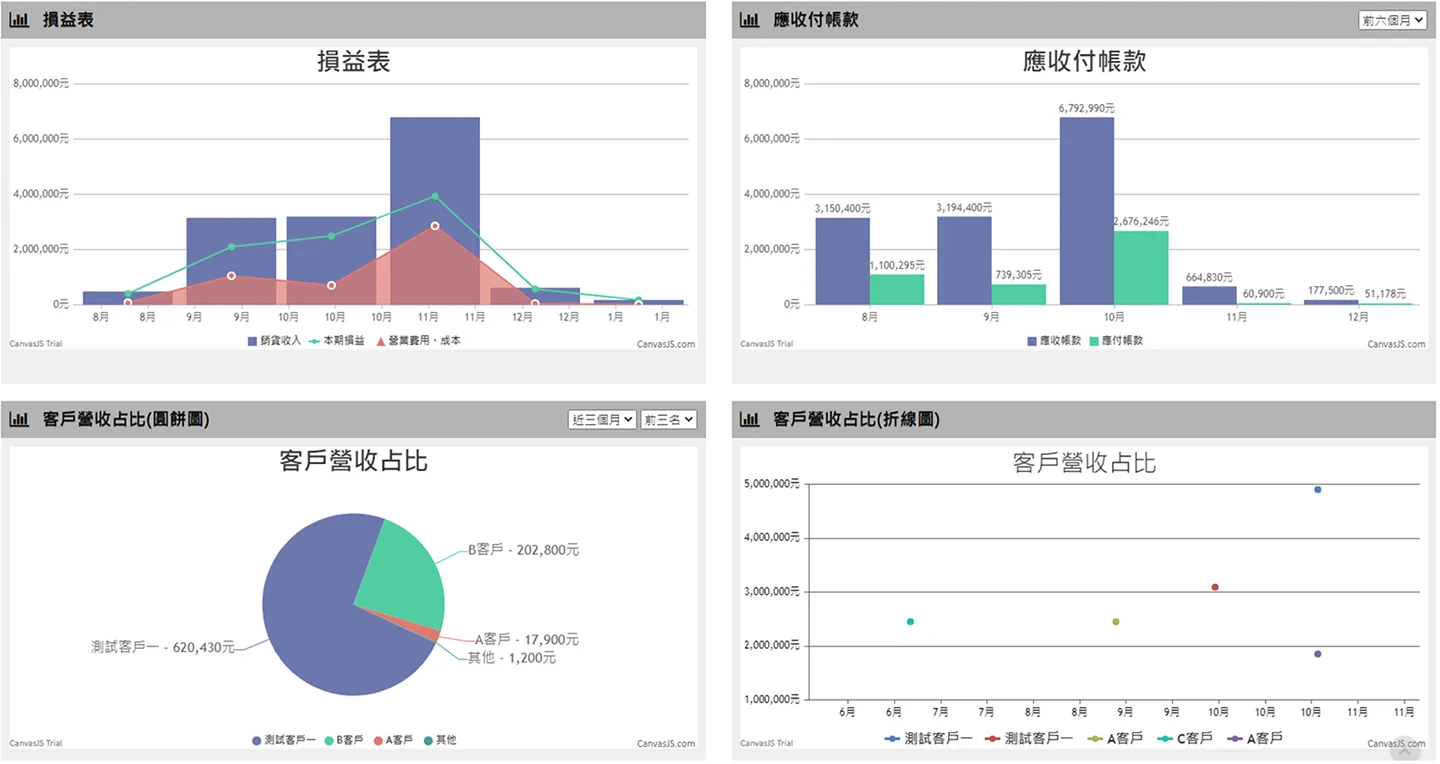
Task: Click the '60,900元' data label
Action: 1264,293
